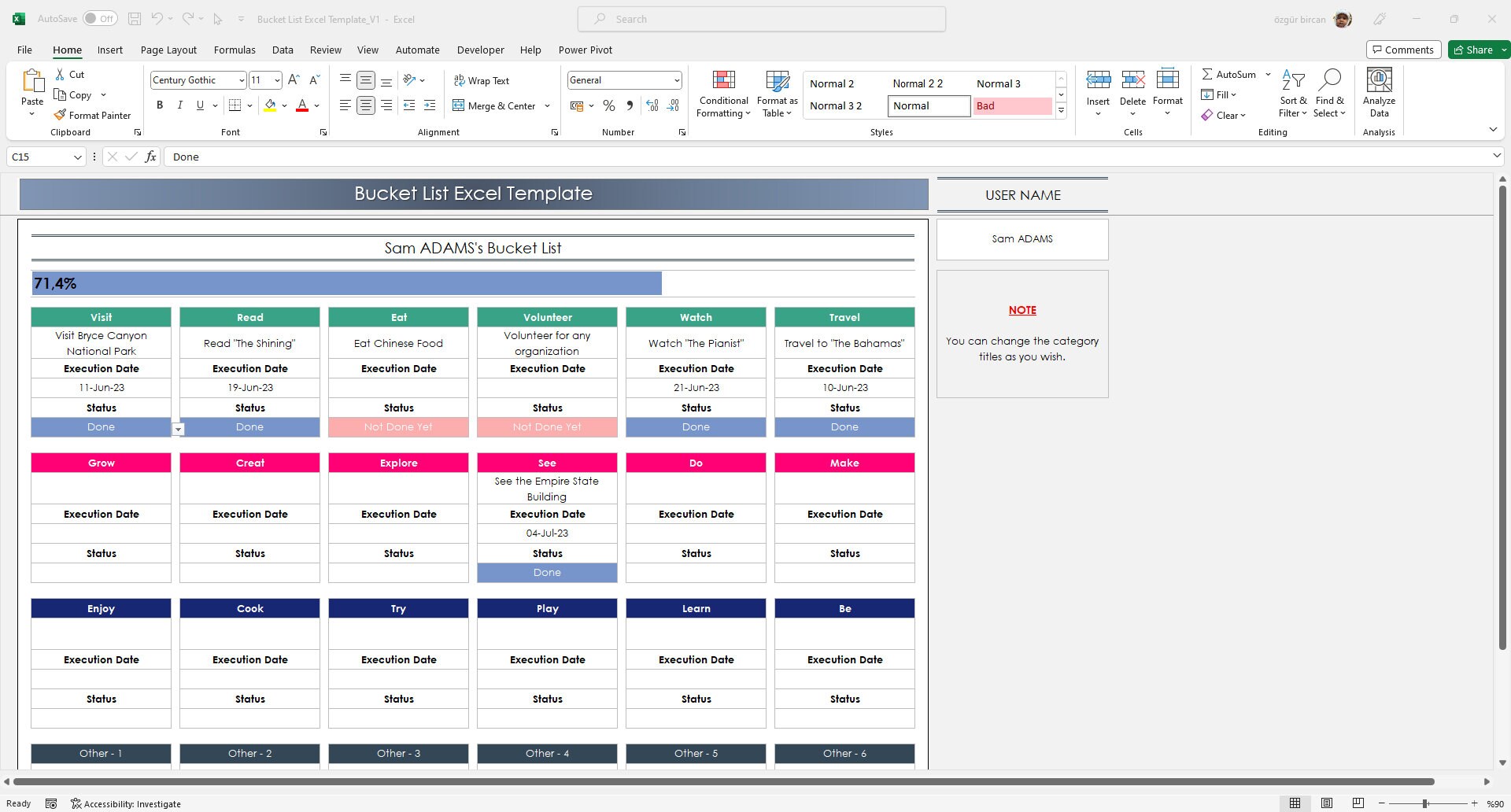Open the Century Gothic font dropdown
The height and width of the screenshot is (812, 1511).
[241, 79]
